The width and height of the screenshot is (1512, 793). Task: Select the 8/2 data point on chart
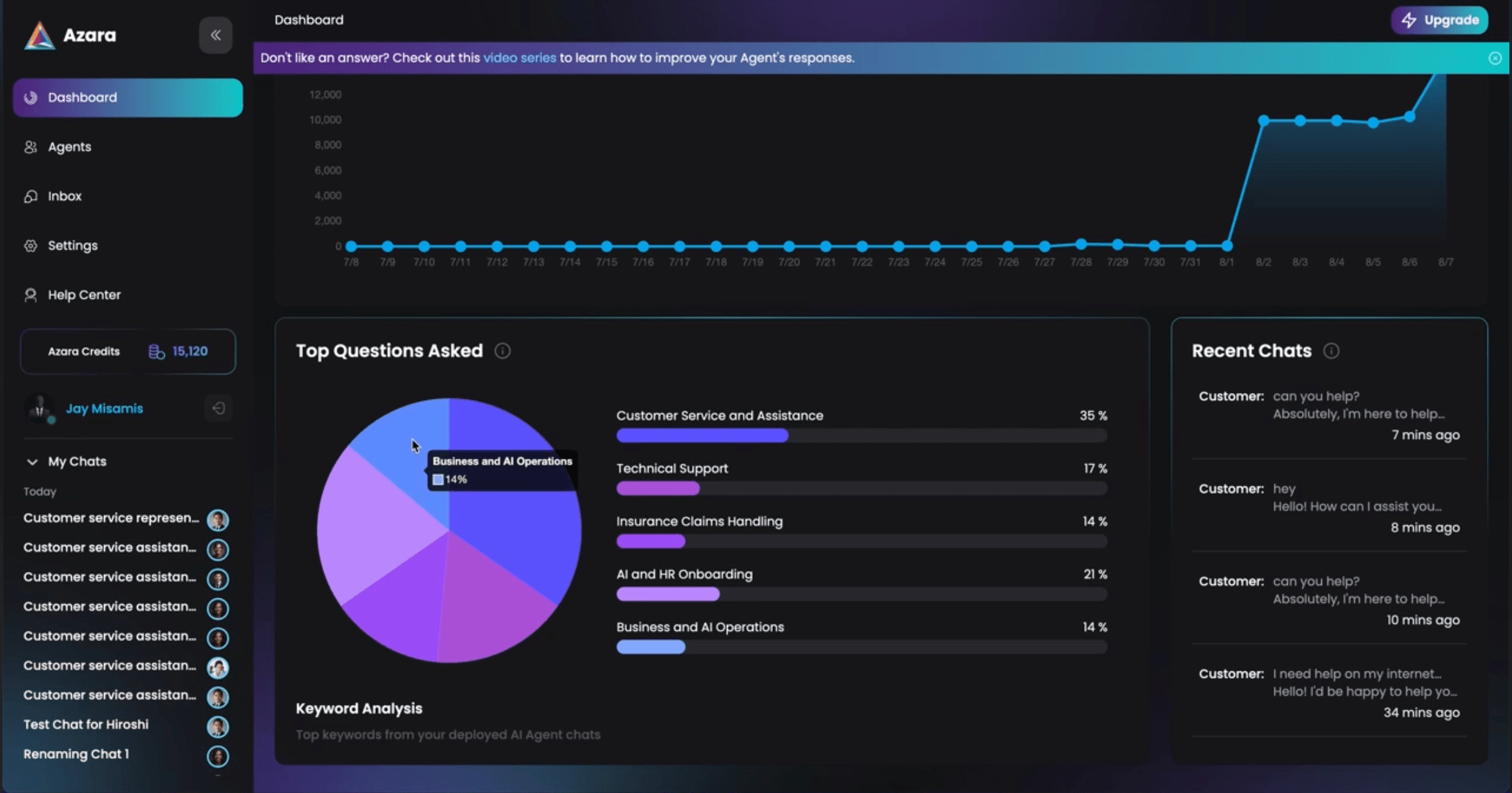pos(1263,120)
